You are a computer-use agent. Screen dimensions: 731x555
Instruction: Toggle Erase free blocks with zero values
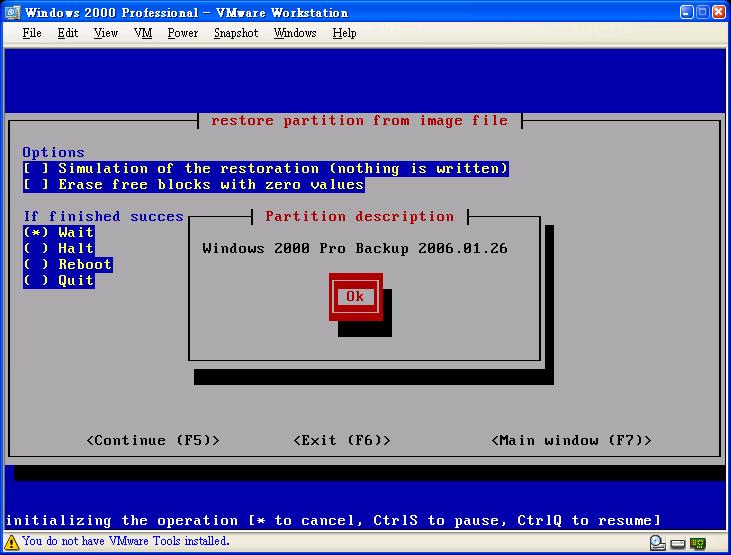pos(194,184)
